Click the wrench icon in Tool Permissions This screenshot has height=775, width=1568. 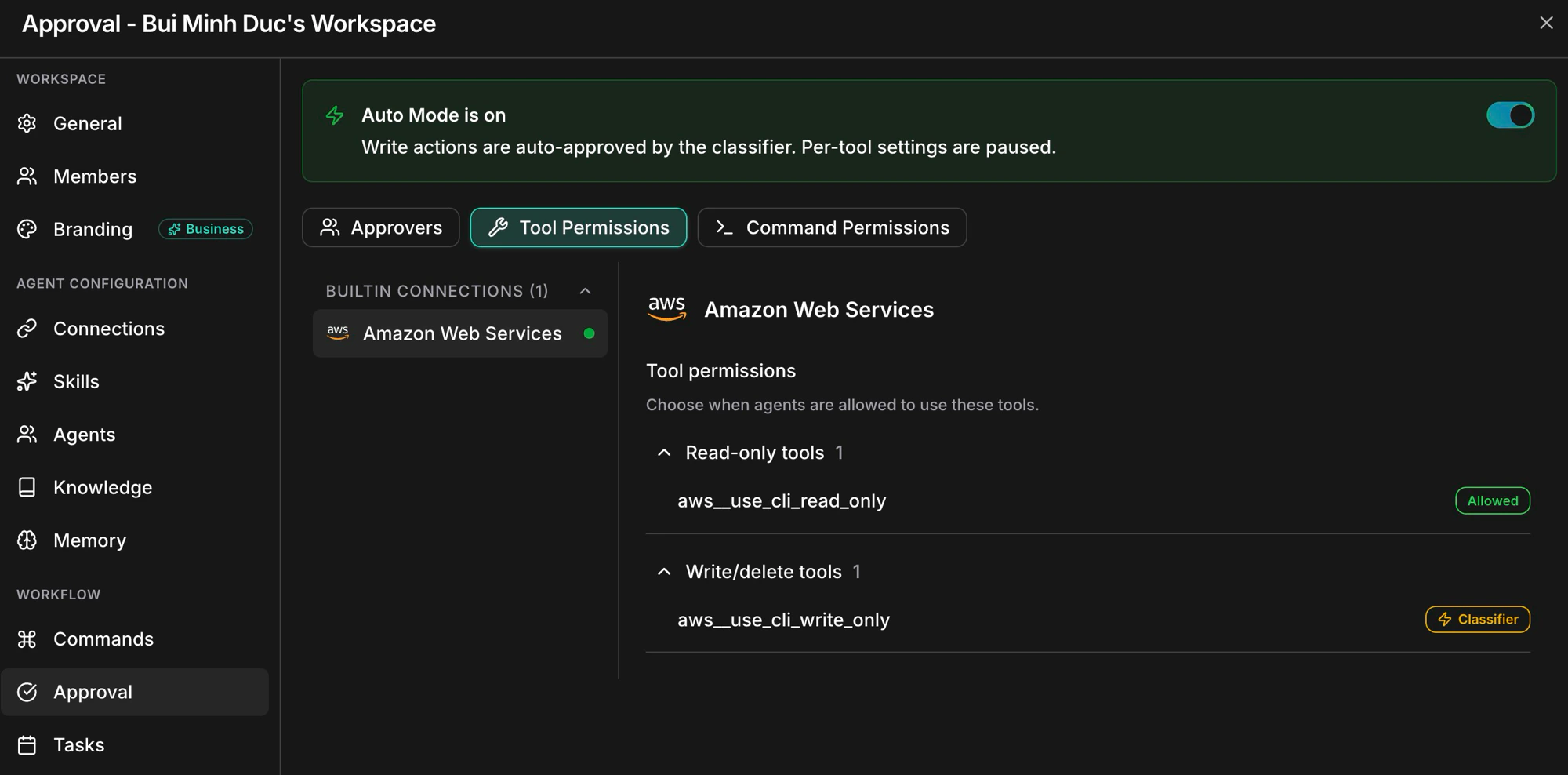pyautogui.click(x=498, y=227)
